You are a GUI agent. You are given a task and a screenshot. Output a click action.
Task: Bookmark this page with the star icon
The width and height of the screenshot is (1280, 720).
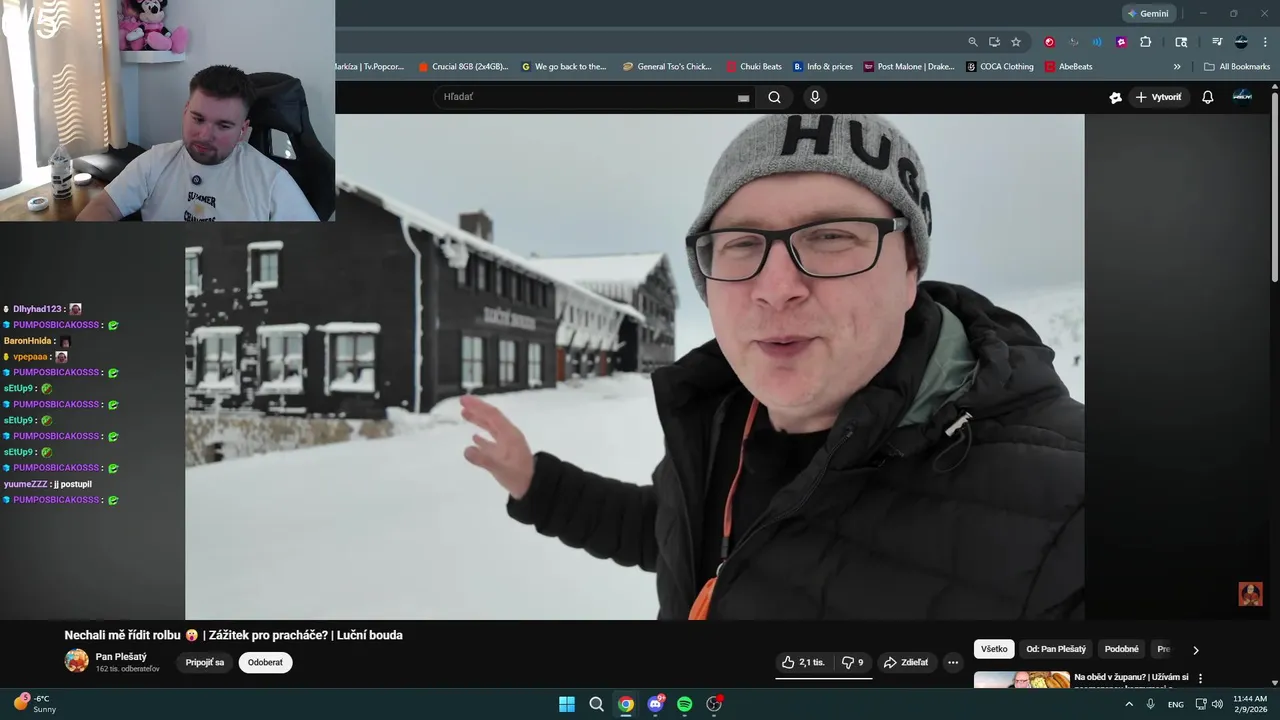coord(1016,42)
